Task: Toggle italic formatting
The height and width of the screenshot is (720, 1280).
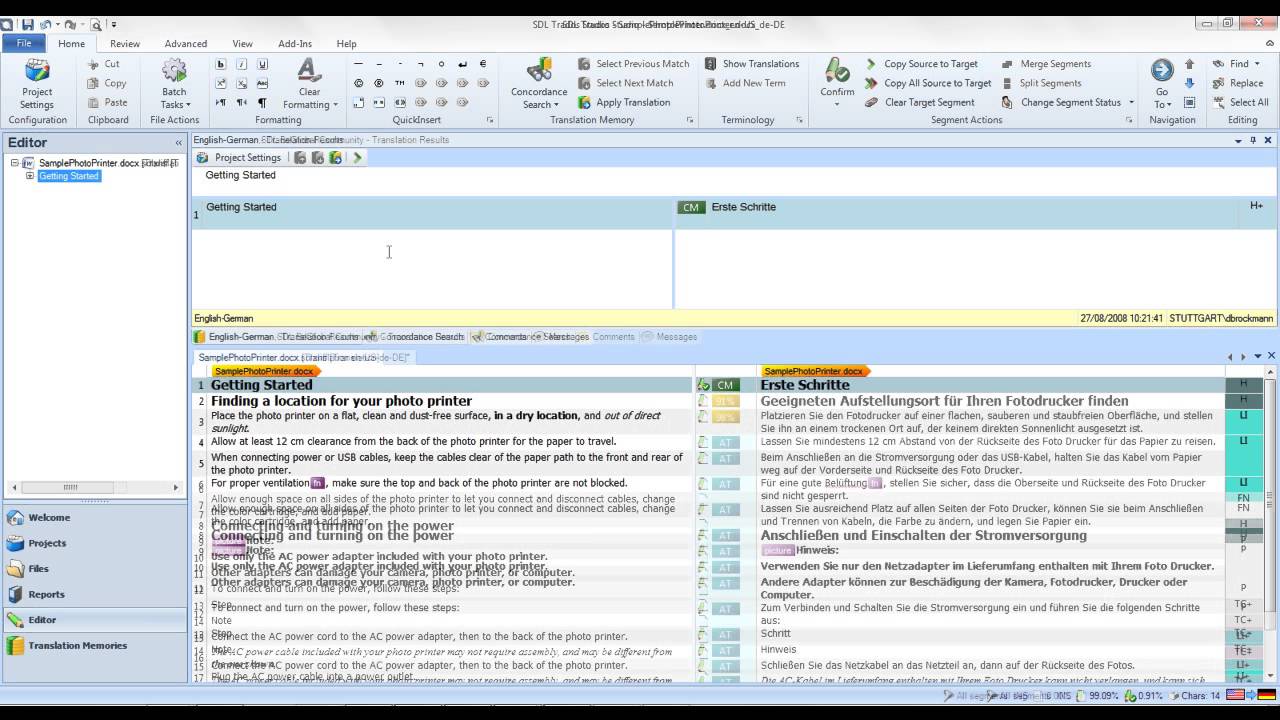Action: pos(241,64)
